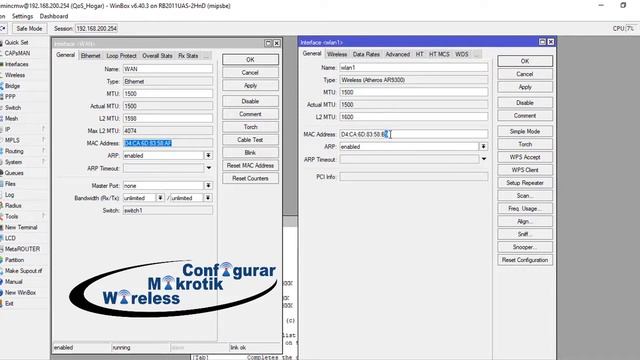Expand ARP Timeout in wlan1 window
Image resolution: width=640 pixels, height=360 pixels.
tap(484, 159)
